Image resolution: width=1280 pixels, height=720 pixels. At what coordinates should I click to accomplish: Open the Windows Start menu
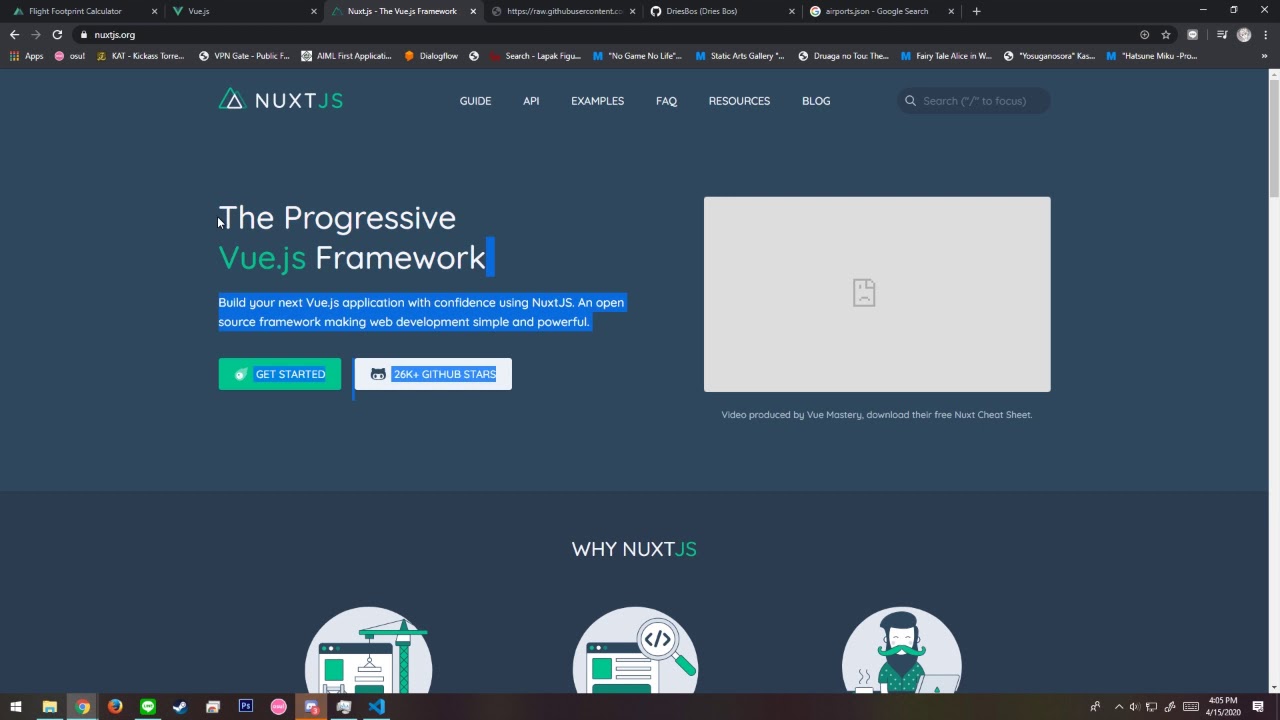16,707
